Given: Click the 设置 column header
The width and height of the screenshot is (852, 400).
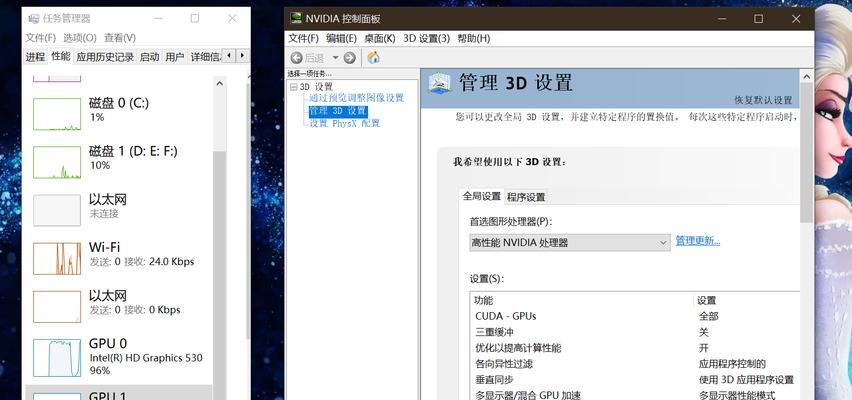Looking at the screenshot, I should pyautogui.click(x=747, y=300).
